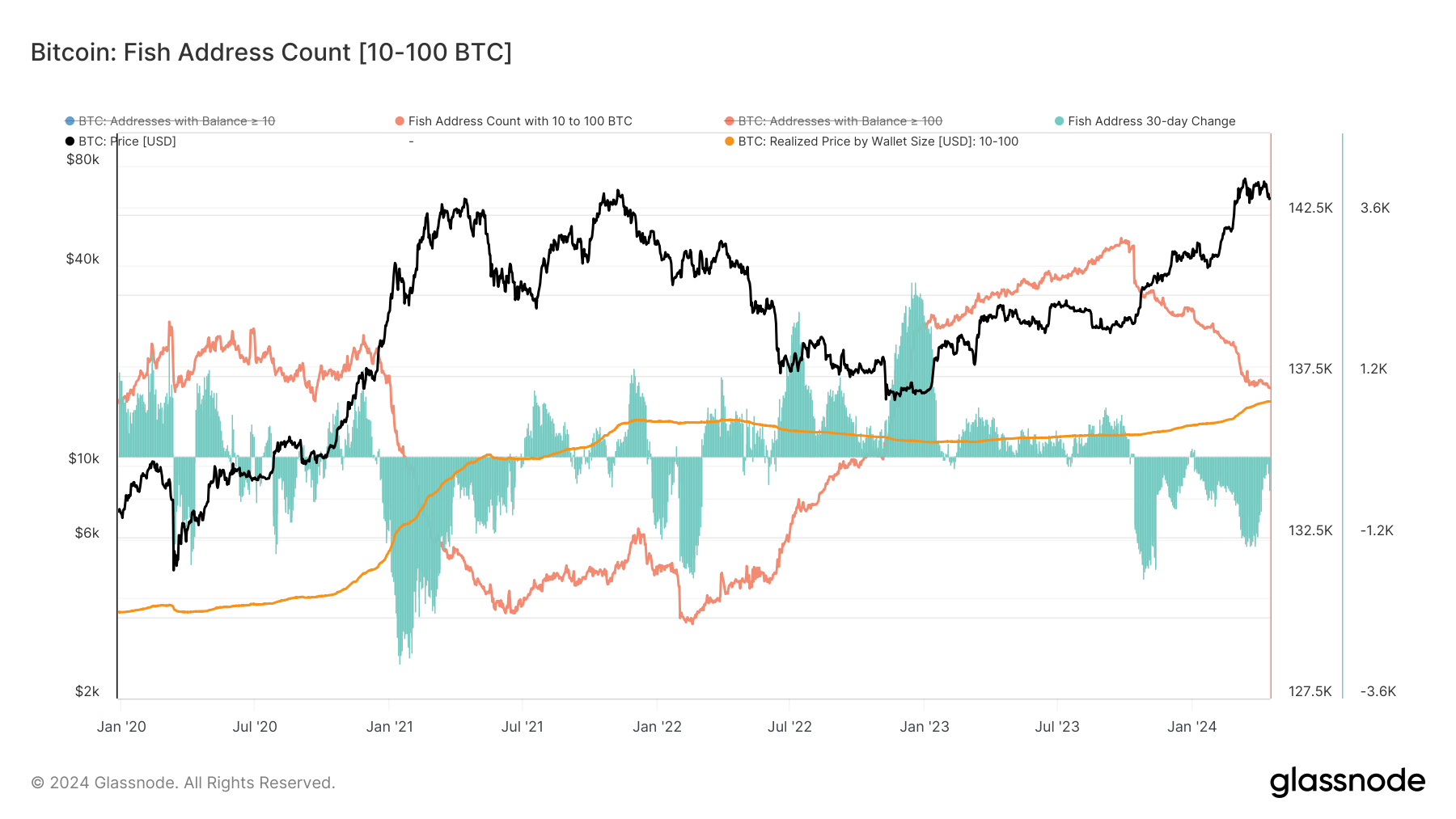Click the black dot beside BTC: Price [USD]
Image resolution: width=1456 pixels, height=819 pixels.
(x=70, y=141)
